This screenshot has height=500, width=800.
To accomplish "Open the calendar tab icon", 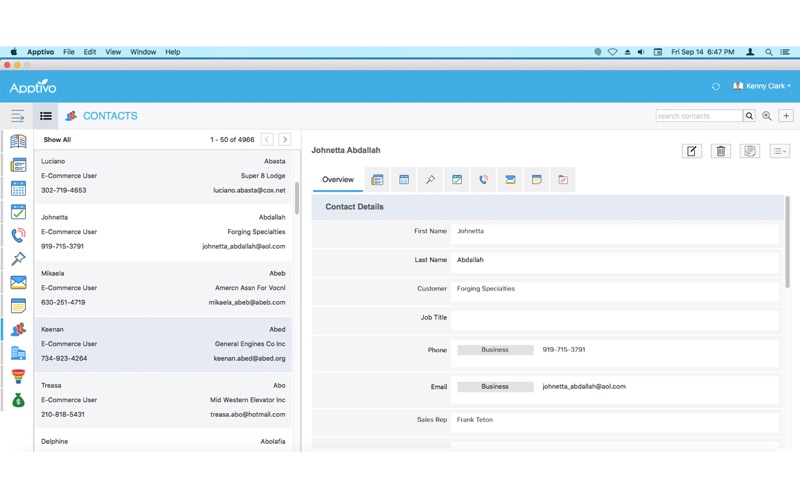I will [x=404, y=180].
